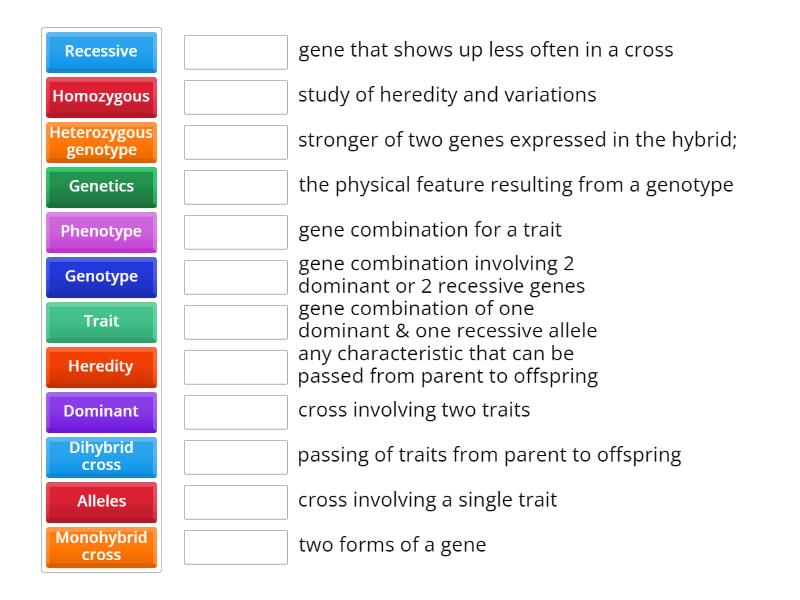Select the Recessive word tile

(x=100, y=51)
